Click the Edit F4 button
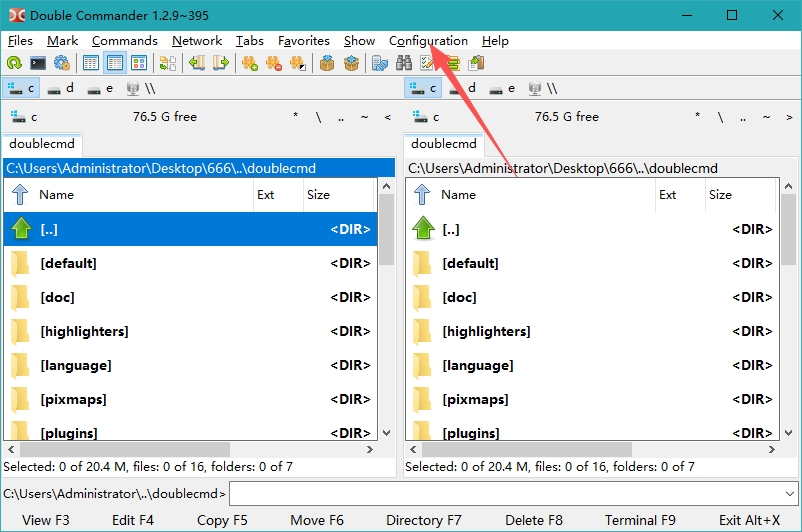The height and width of the screenshot is (532, 802). (132, 520)
